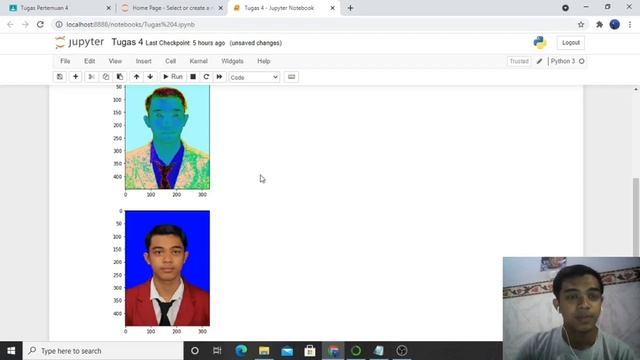Open Cortana circle icon on taskbar
This screenshot has height=360, width=640.
[x=195, y=351]
